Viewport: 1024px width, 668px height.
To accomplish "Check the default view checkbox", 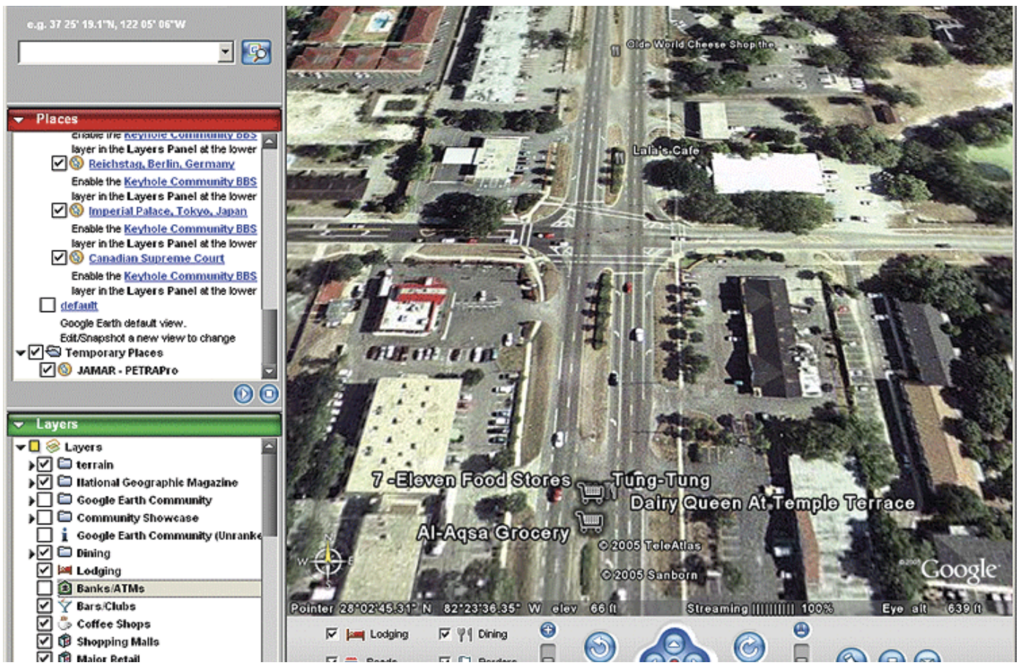I will pyautogui.click(x=47, y=305).
